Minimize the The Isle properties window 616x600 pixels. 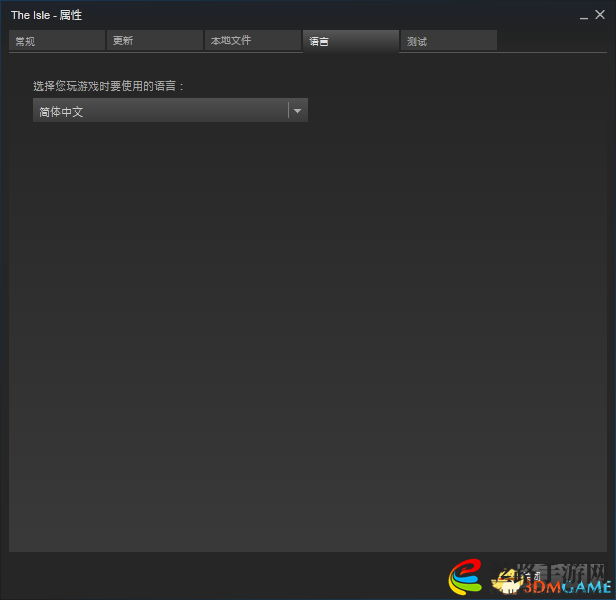tap(584, 16)
